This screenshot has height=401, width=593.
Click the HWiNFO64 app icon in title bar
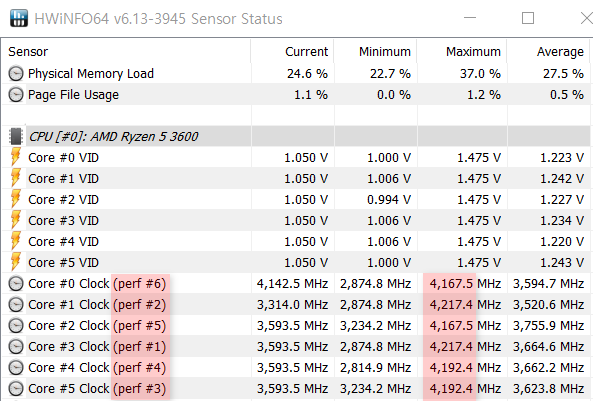point(19,19)
